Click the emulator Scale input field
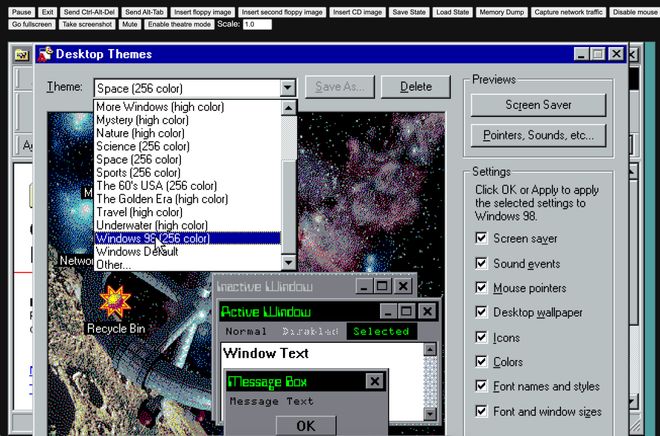The image size is (660, 436). pos(257,24)
